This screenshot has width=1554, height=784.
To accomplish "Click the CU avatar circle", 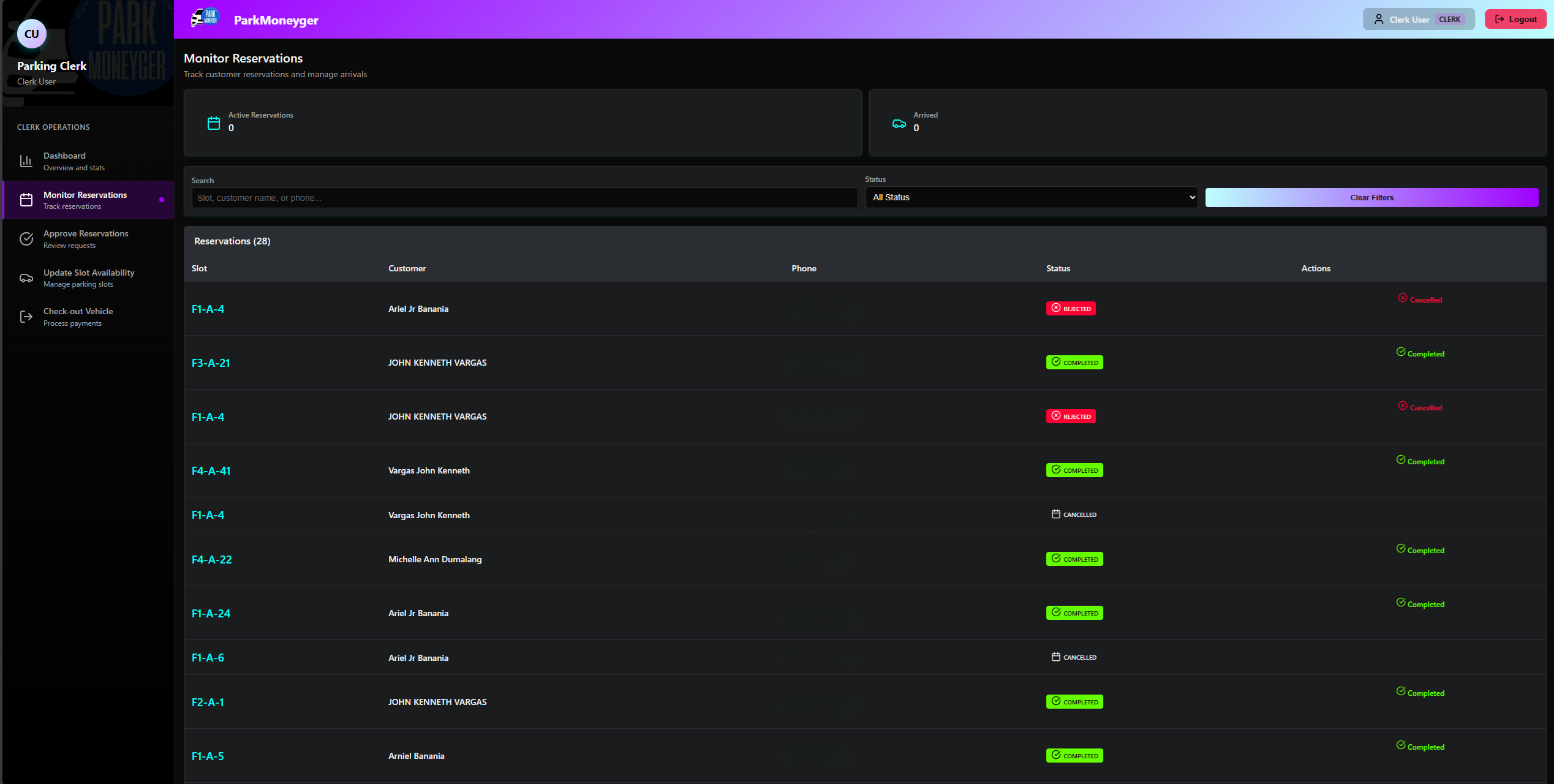I will [32, 34].
